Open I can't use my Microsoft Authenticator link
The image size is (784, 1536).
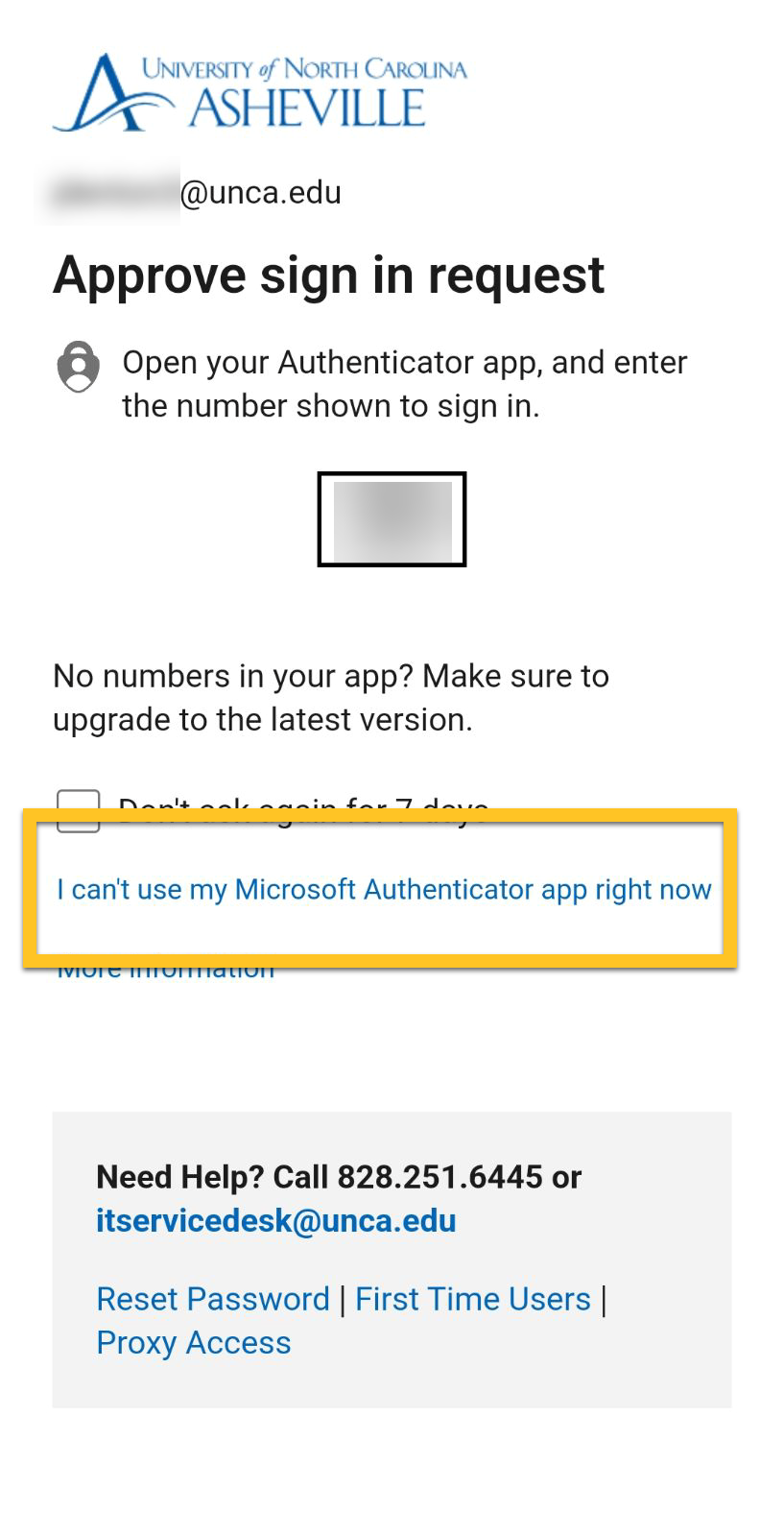tap(384, 889)
